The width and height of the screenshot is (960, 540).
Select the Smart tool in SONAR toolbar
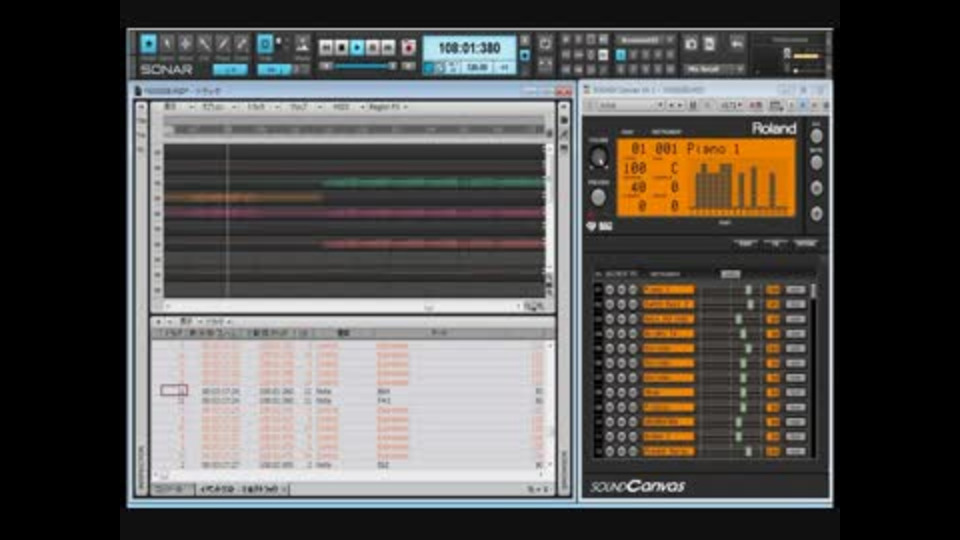[x=148, y=44]
